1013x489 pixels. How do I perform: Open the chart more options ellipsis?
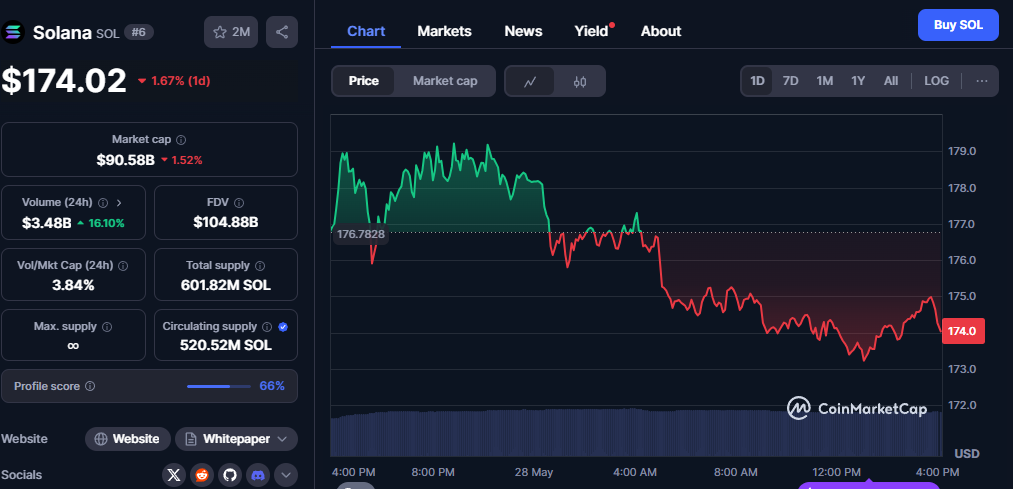(x=982, y=81)
